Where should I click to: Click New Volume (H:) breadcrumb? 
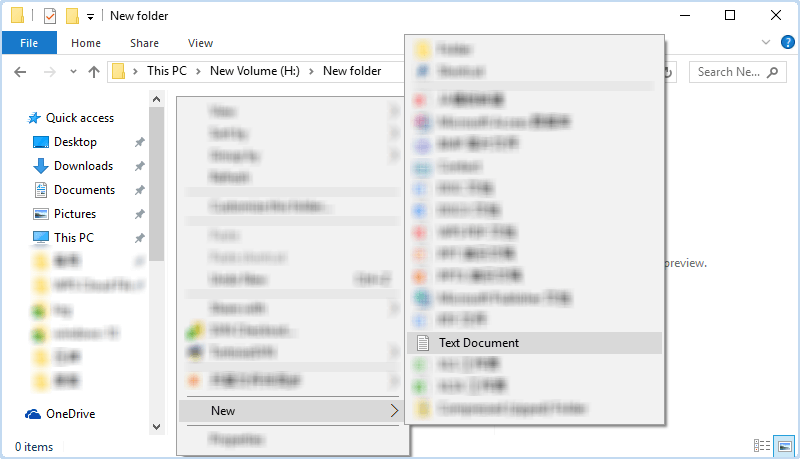[x=256, y=71]
